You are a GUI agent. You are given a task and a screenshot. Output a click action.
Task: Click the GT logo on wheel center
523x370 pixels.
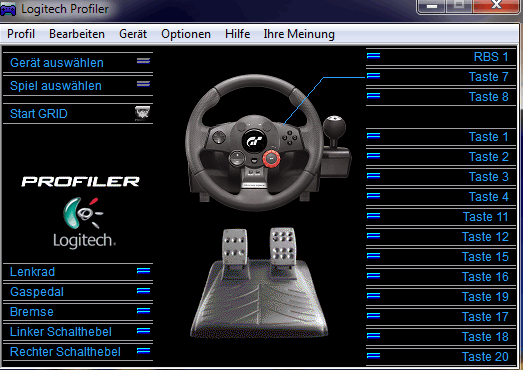(x=254, y=141)
